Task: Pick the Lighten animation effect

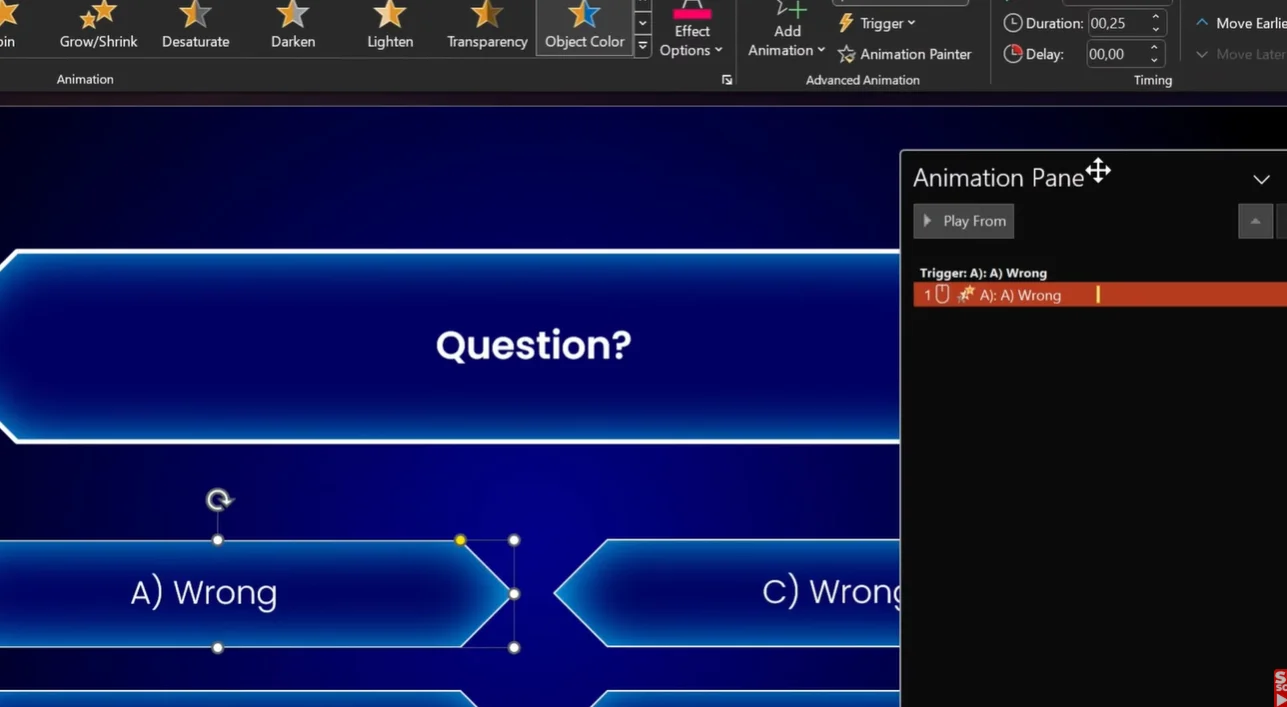Action: 389,26
